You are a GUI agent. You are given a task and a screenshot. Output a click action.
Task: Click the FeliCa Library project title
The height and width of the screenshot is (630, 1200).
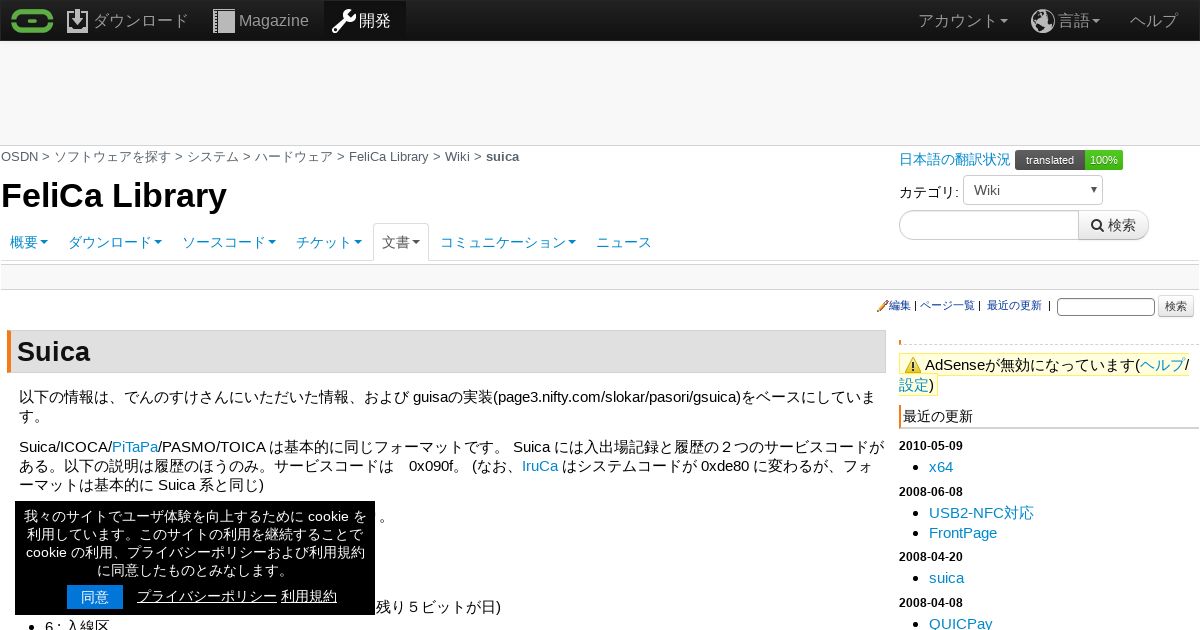point(114,196)
